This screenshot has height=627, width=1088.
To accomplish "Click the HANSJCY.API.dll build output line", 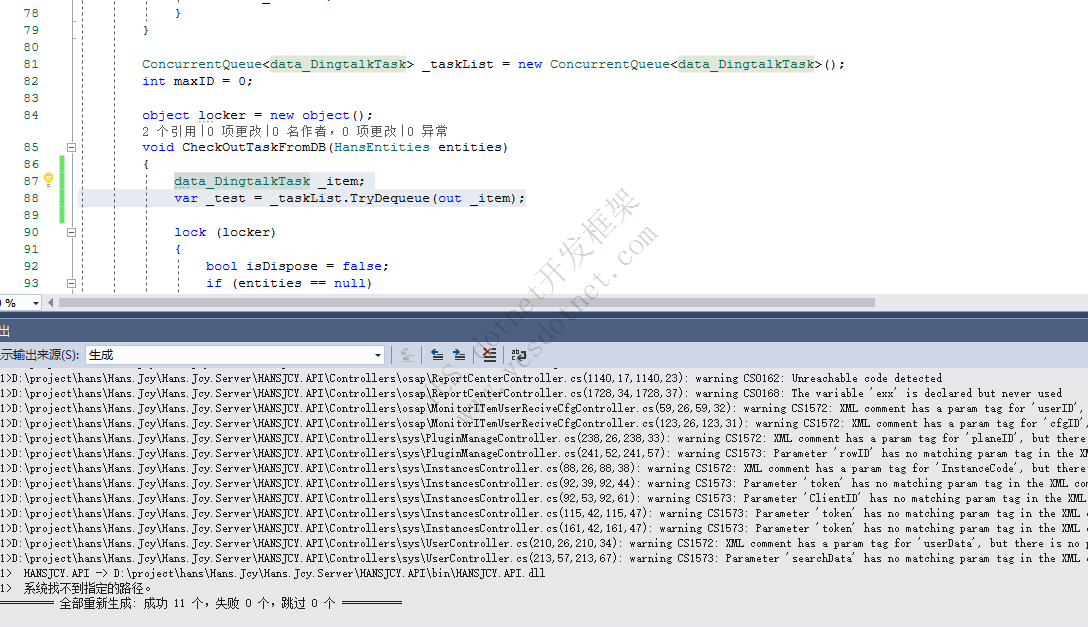I will tap(300, 573).
